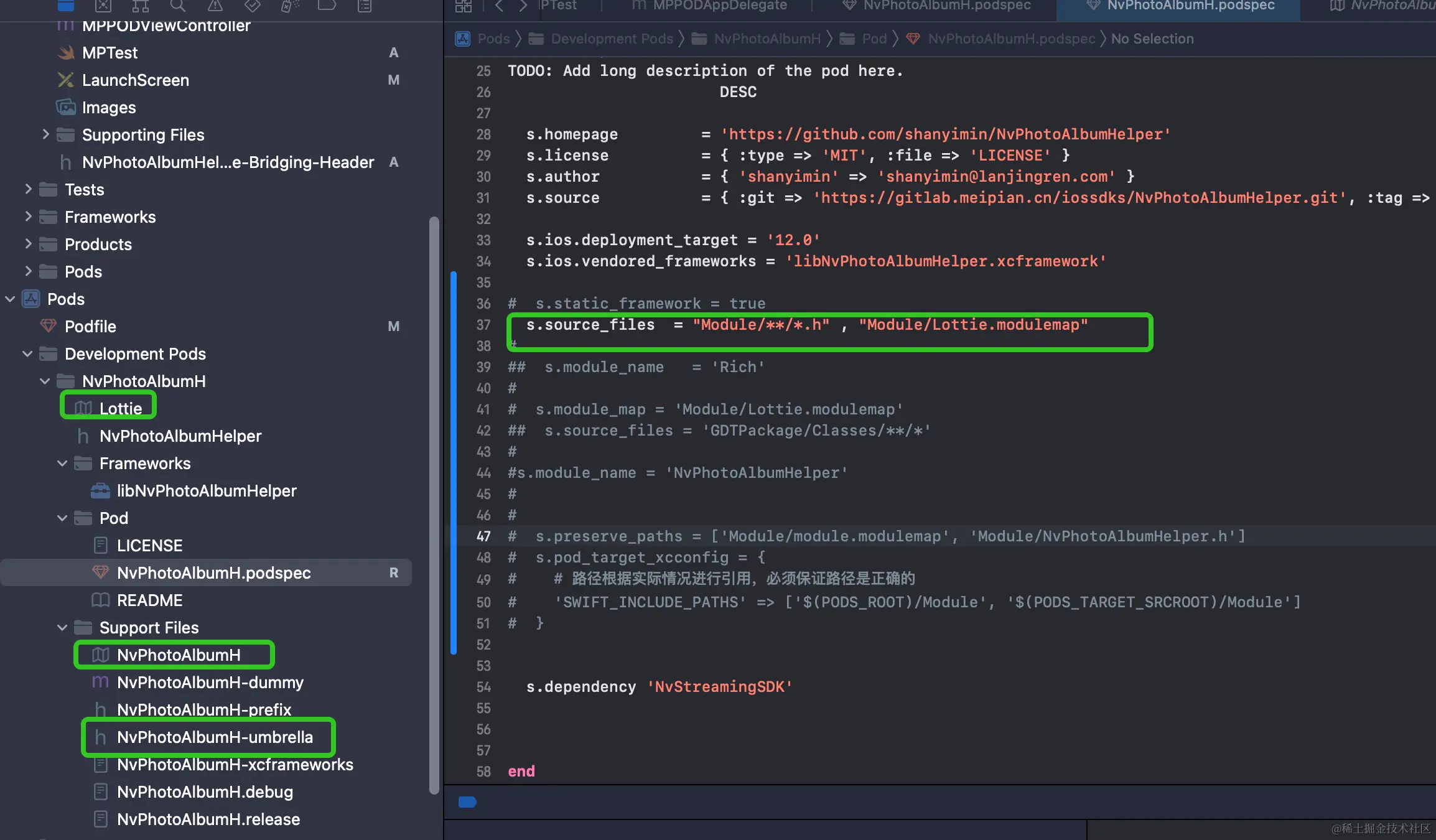Collapse the Support Files folder
The height and width of the screenshot is (840, 1436).
[62, 627]
